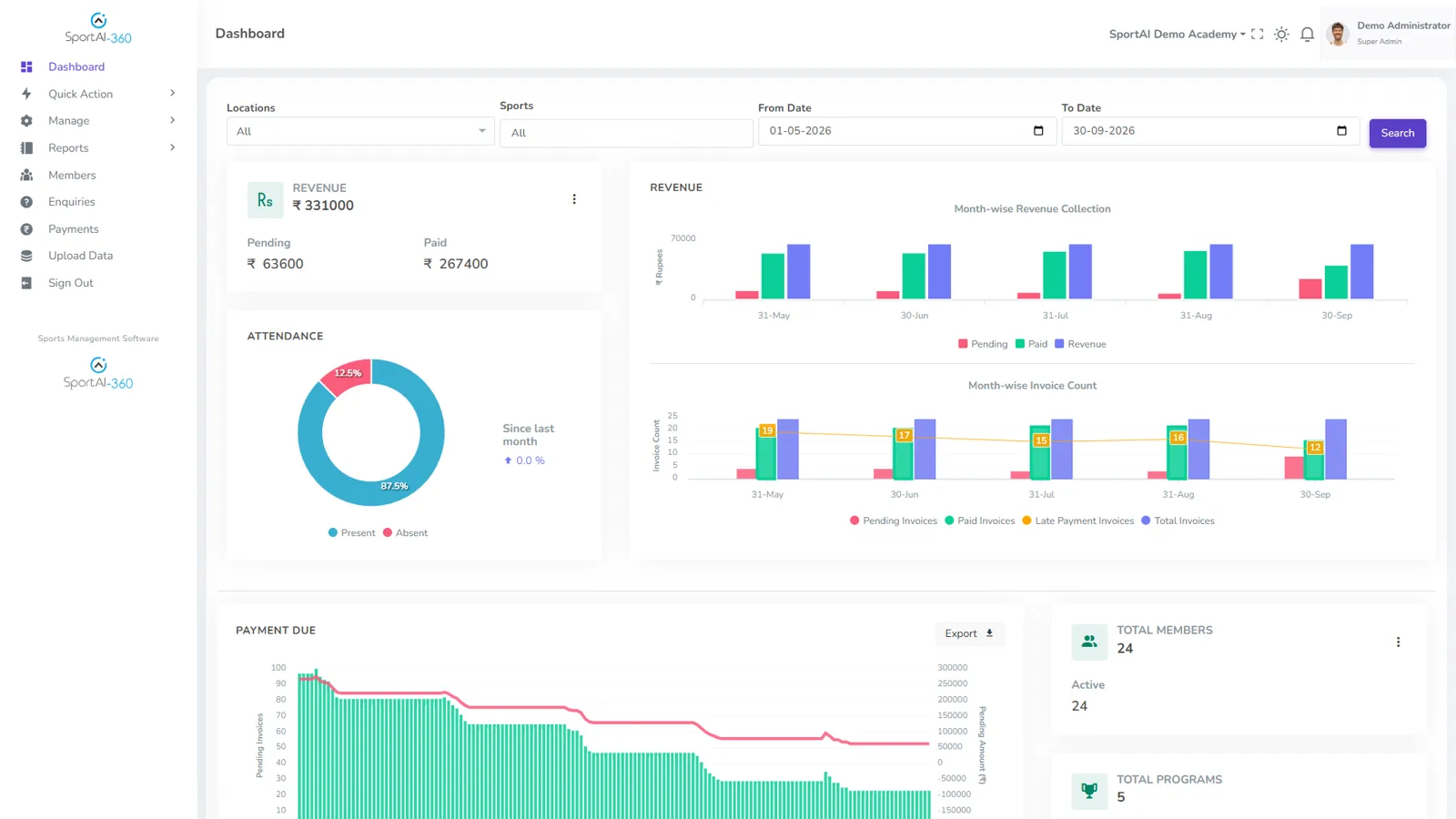Click the Members people icon
This screenshot has width=1456, height=819.
(x=26, y=175)
